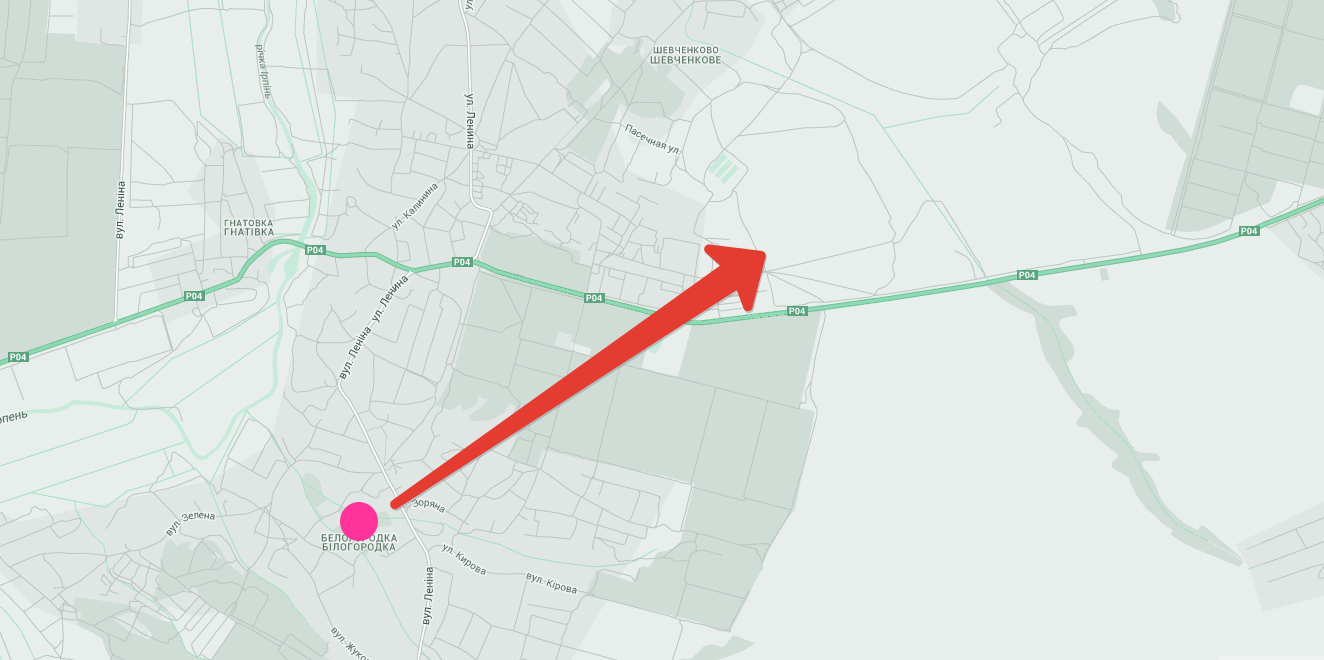Click the Шевченково Шевченкове village label

click(685, 54)
